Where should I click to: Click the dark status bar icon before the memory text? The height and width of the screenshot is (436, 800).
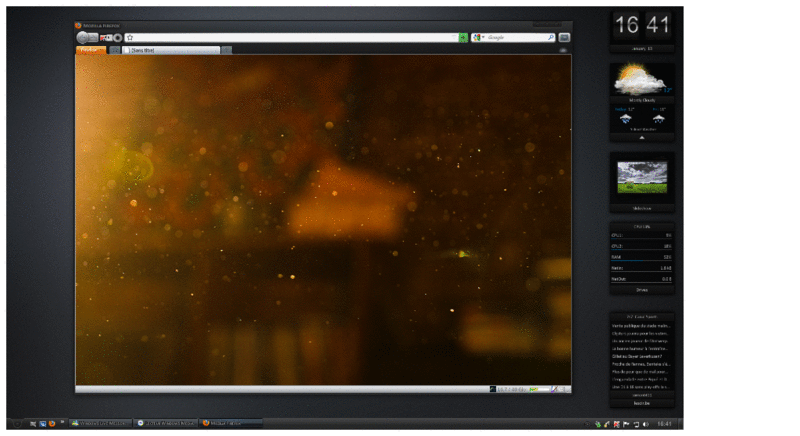(492, 390)
